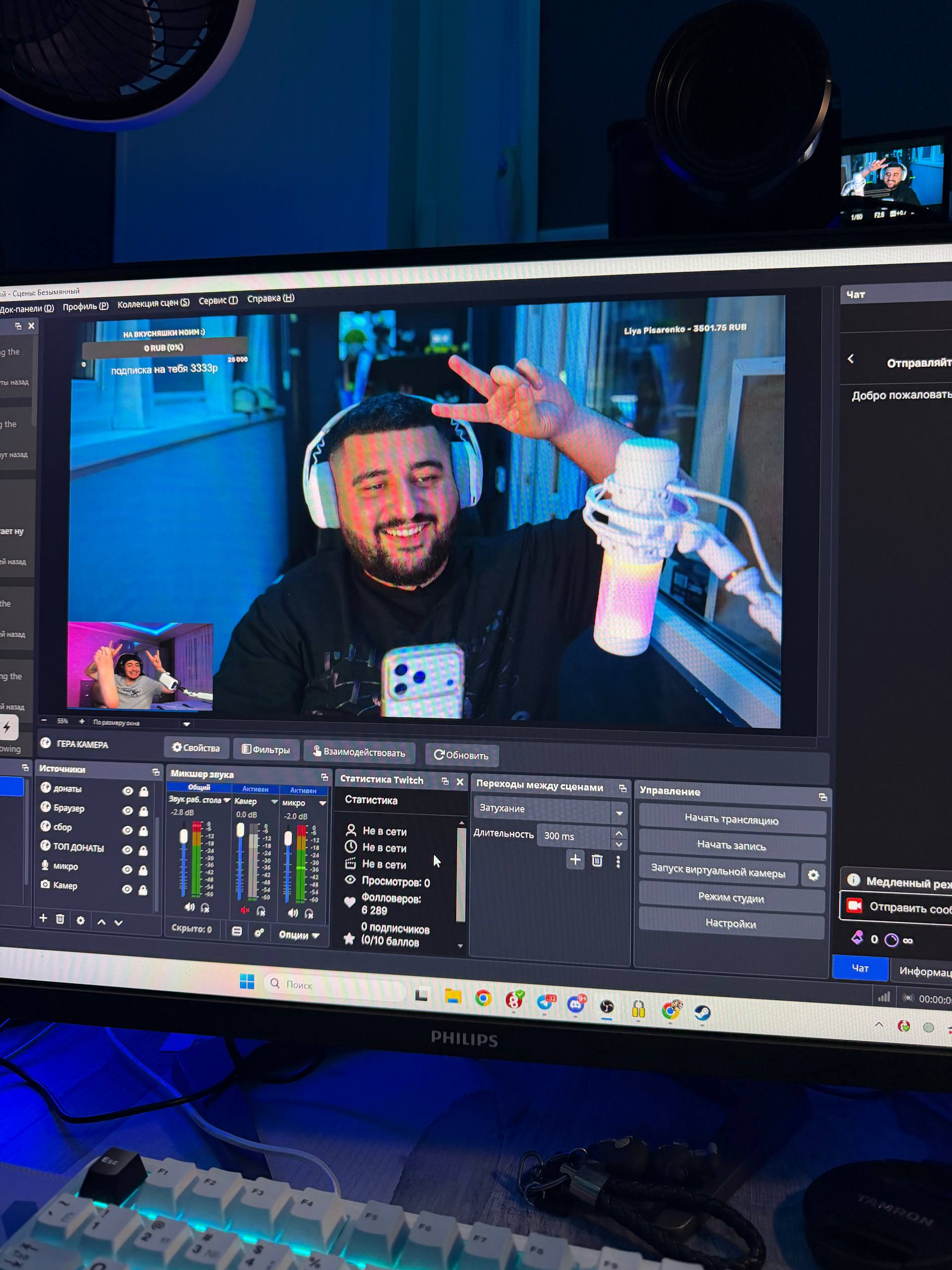Image resolution: width=952 pixels, height=1270 pixels.
Task: Open 'Камер' mixer channel dropdown arrow
Action: [274, 802]
